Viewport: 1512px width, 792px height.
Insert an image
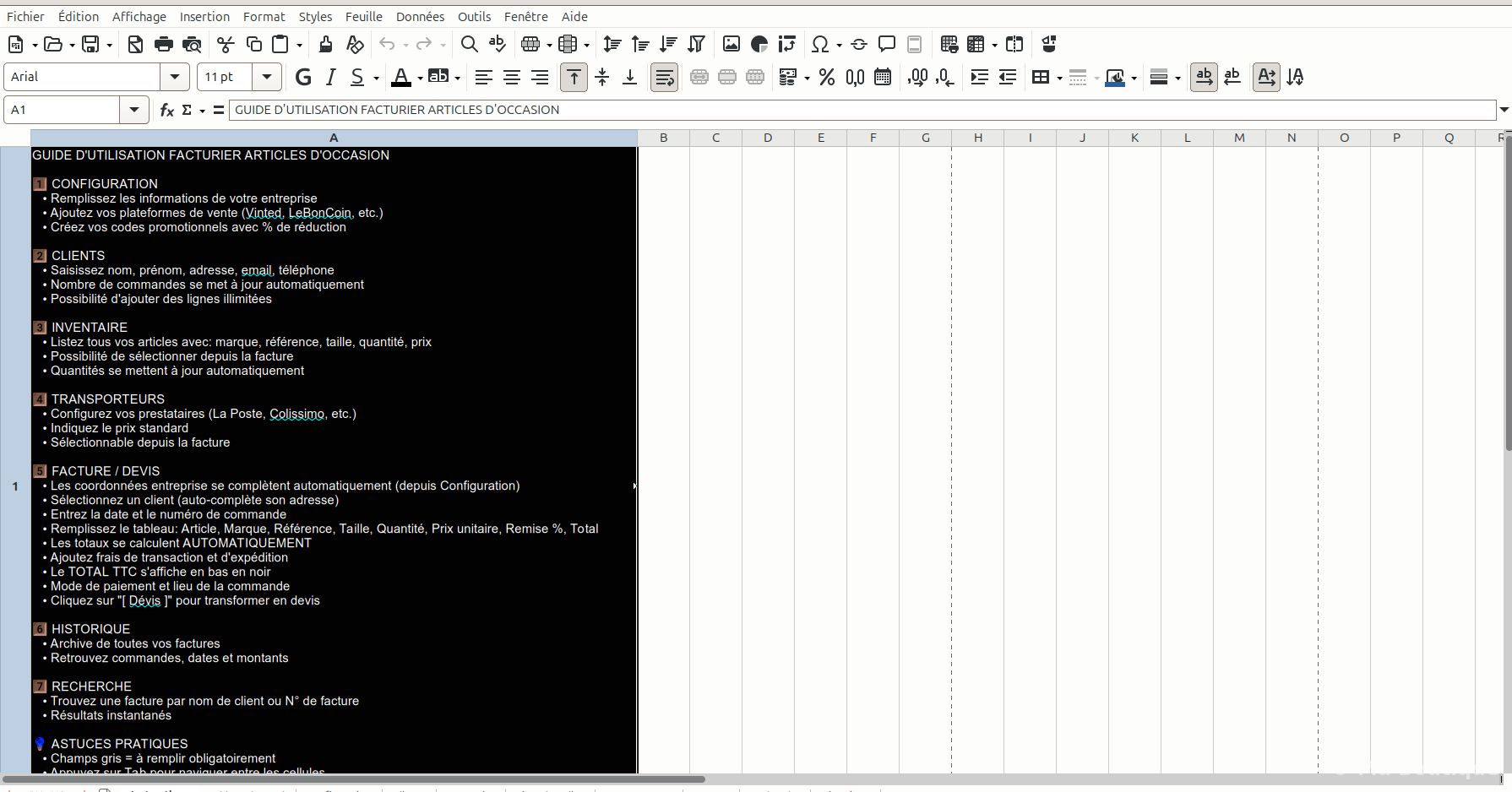(x=732, y=44)
